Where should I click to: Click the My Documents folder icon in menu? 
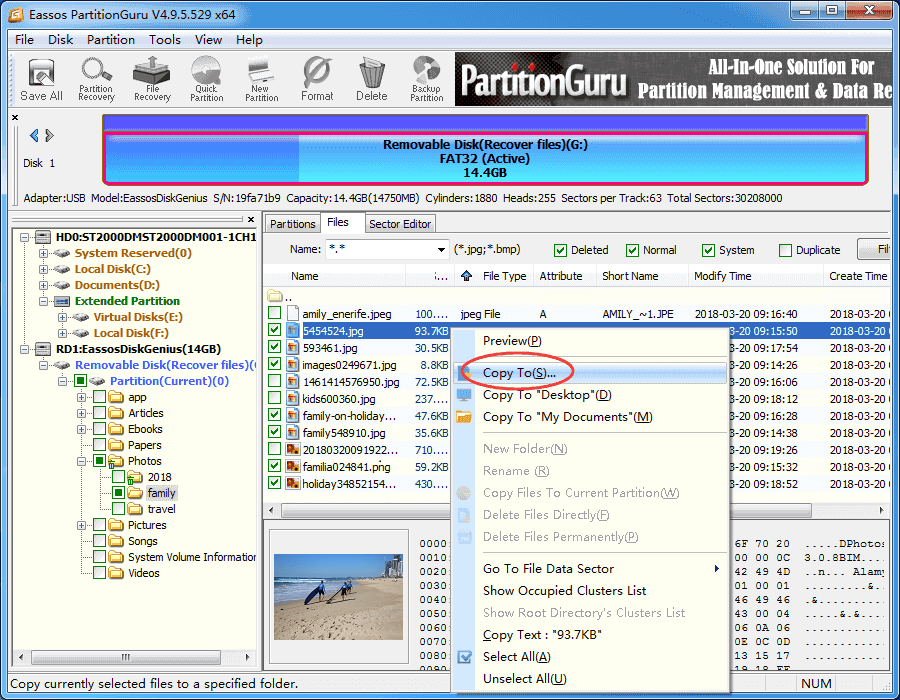[464, 417]
